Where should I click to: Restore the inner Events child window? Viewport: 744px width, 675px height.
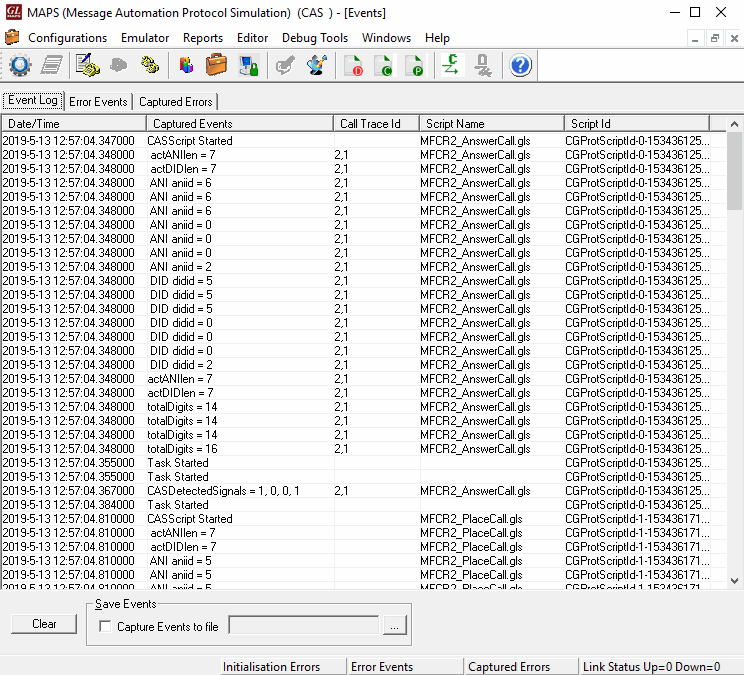coord(715,38)
